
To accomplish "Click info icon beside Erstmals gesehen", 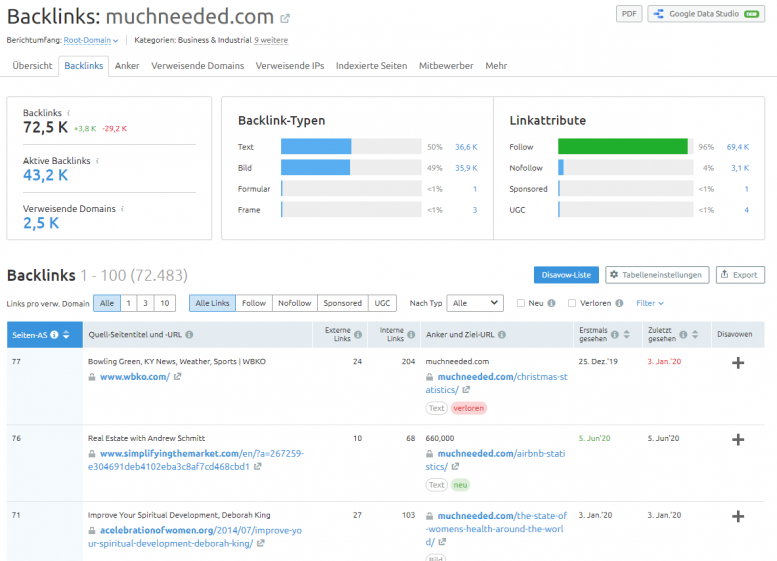I will [x=614, y=335].
